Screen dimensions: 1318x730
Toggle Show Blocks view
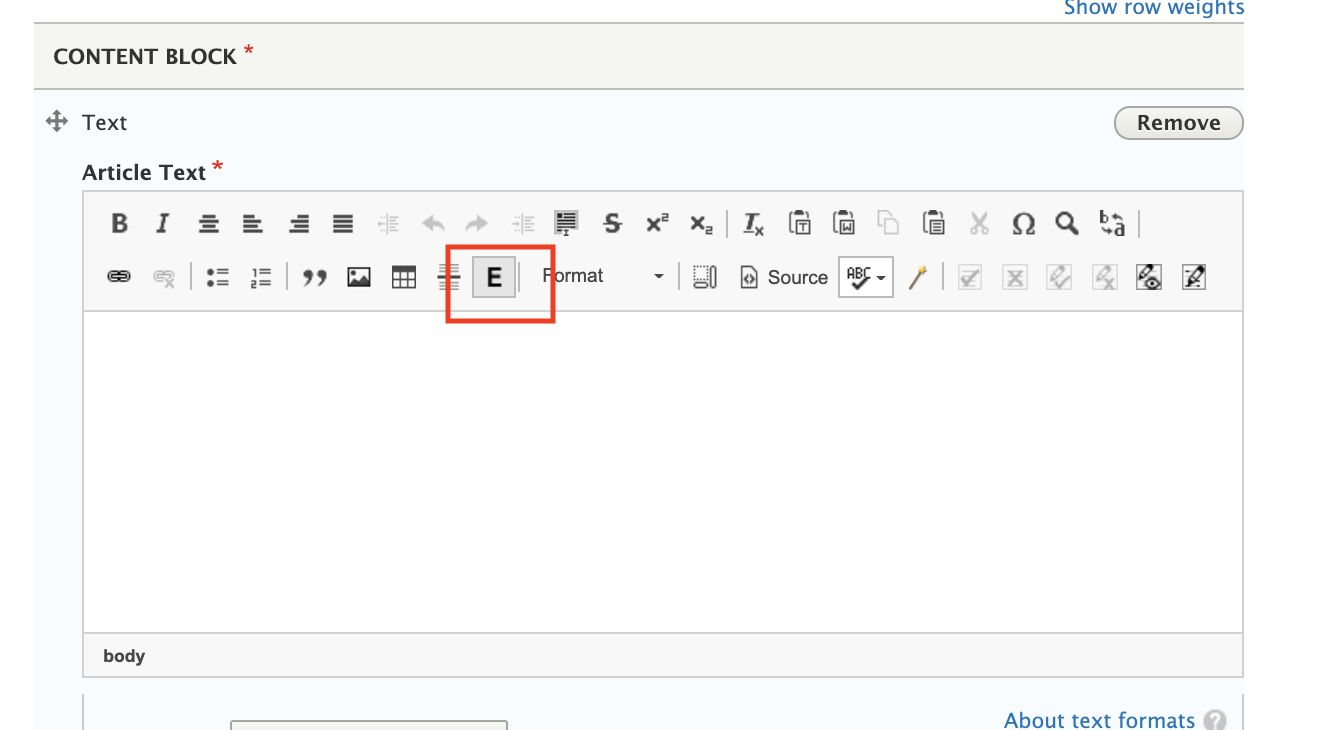pyautogui.click(x=705, y=277)
